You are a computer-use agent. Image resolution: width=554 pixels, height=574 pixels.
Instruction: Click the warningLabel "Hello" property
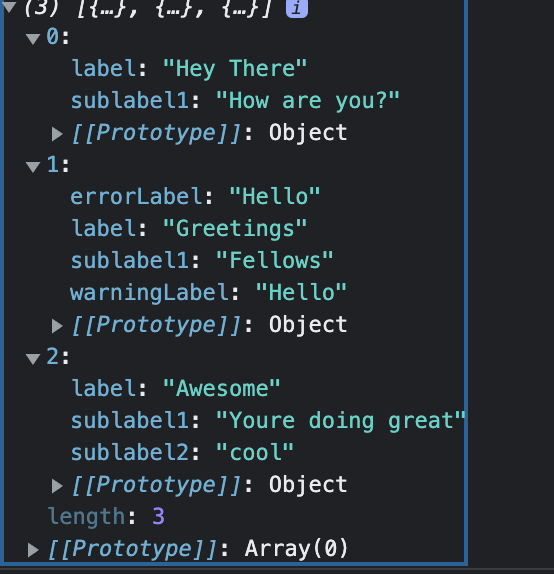coord(208,292)
